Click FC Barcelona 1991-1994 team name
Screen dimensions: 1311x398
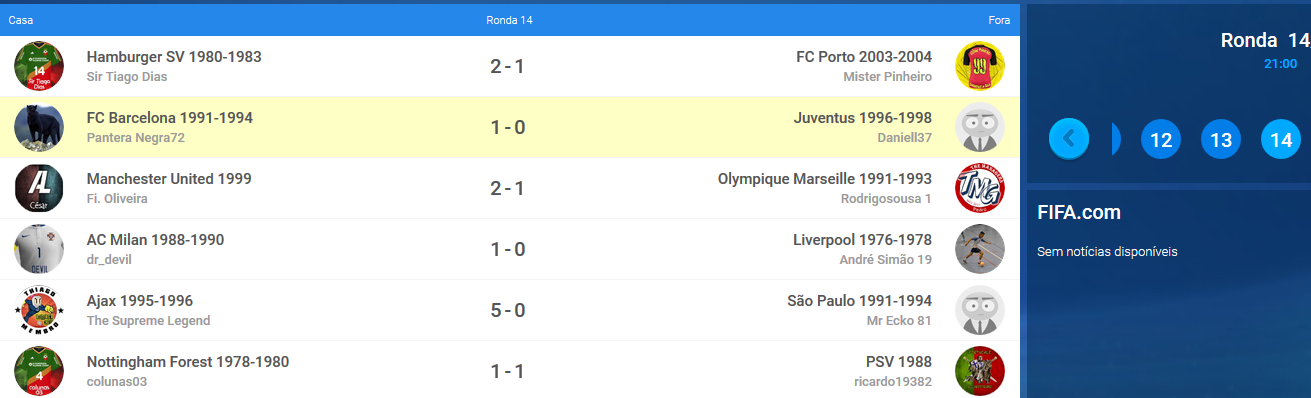[170, 118]
